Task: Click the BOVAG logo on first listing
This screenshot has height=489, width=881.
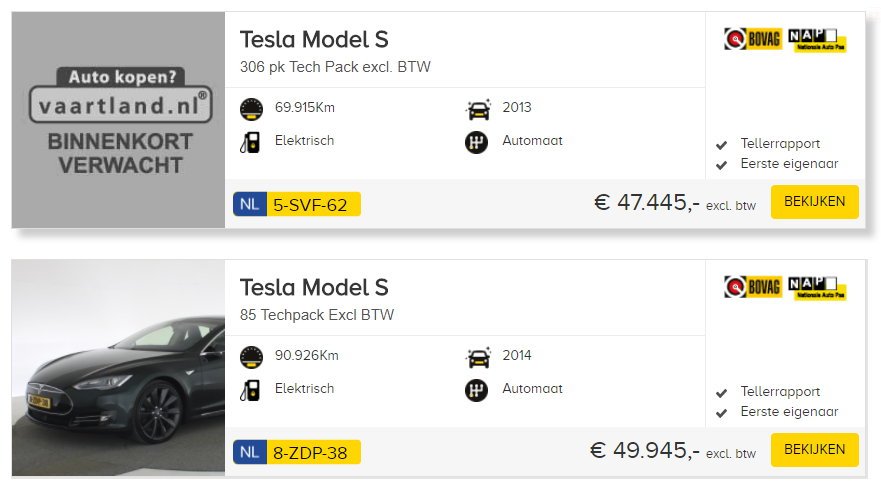Action: [x=753, y=39]
